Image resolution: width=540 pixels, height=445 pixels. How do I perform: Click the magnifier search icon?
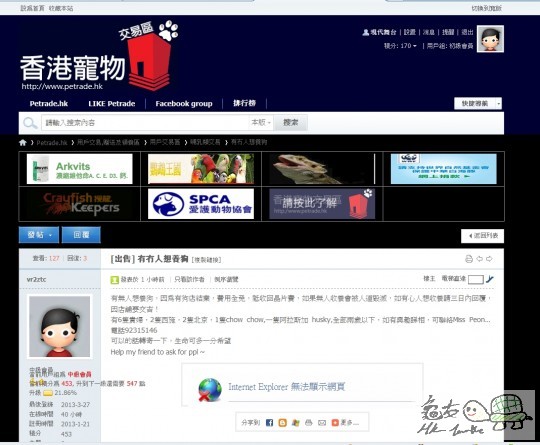[x=30, y=123]
